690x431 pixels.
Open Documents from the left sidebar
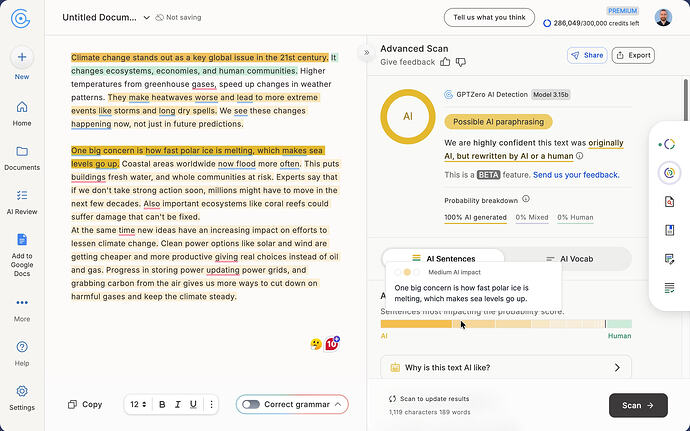tap(22, 158)
